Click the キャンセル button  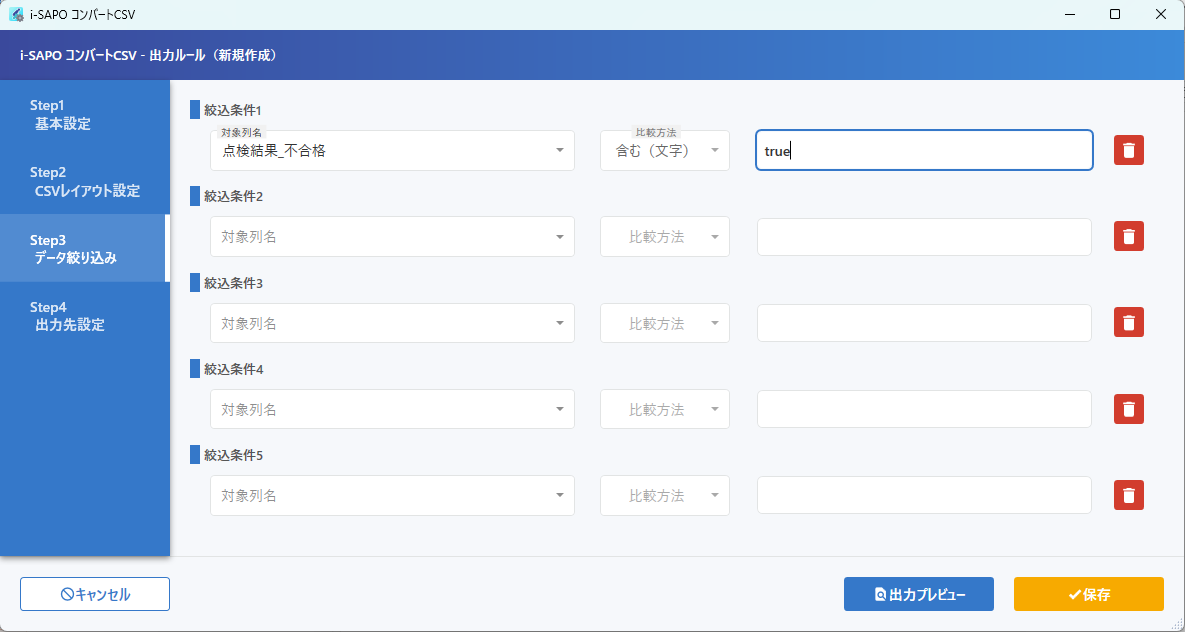pyautogui.click(x=94, y=594)
